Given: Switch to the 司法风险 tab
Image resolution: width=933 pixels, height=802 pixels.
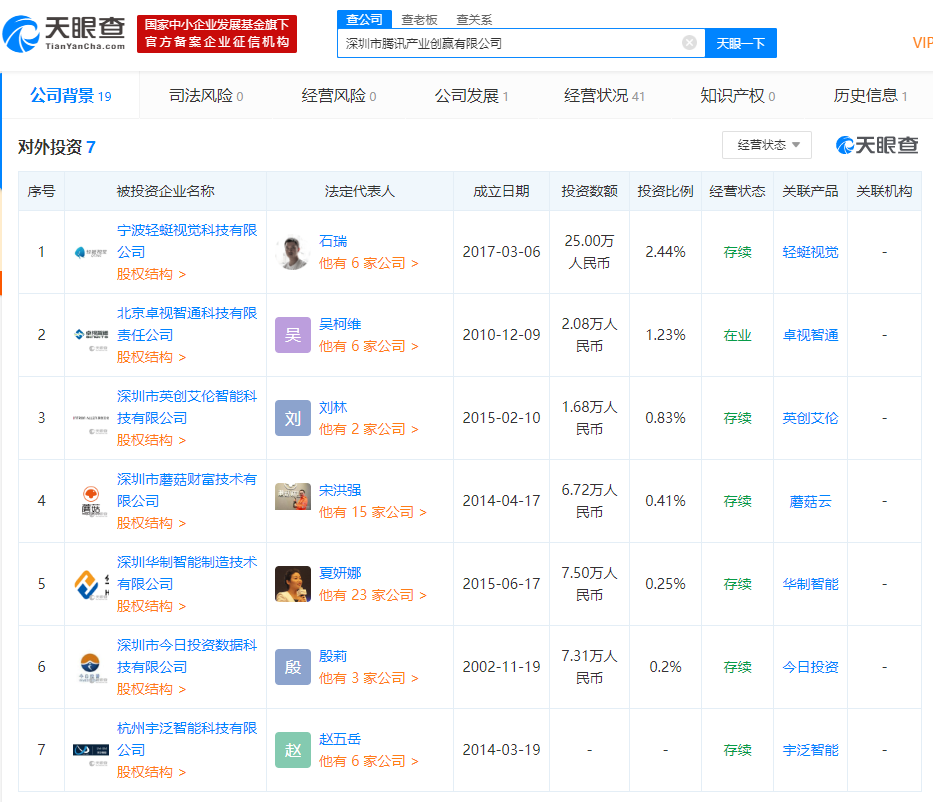Looking at the screenshot, I should click(206, 96).
